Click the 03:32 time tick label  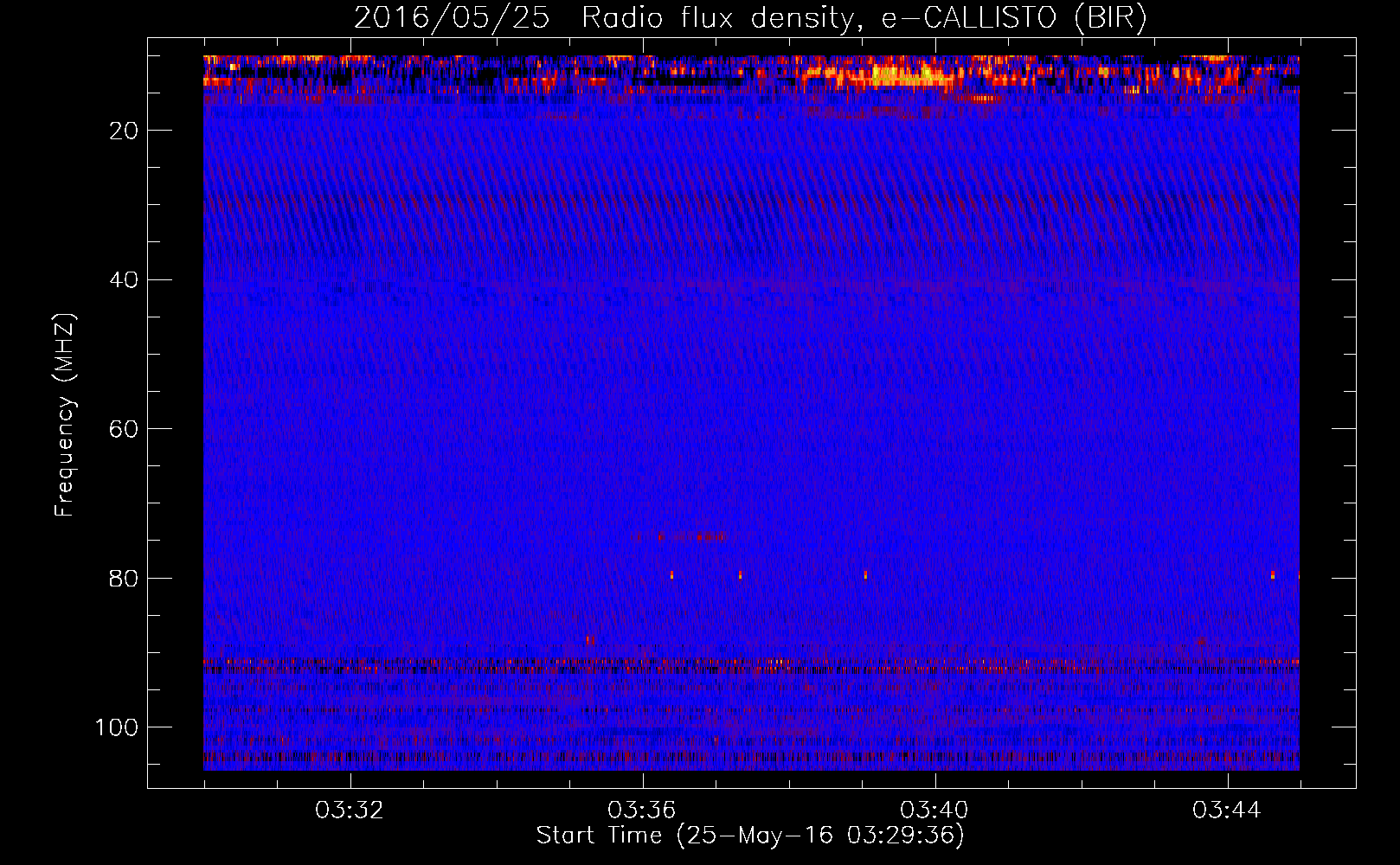[350, 811]
